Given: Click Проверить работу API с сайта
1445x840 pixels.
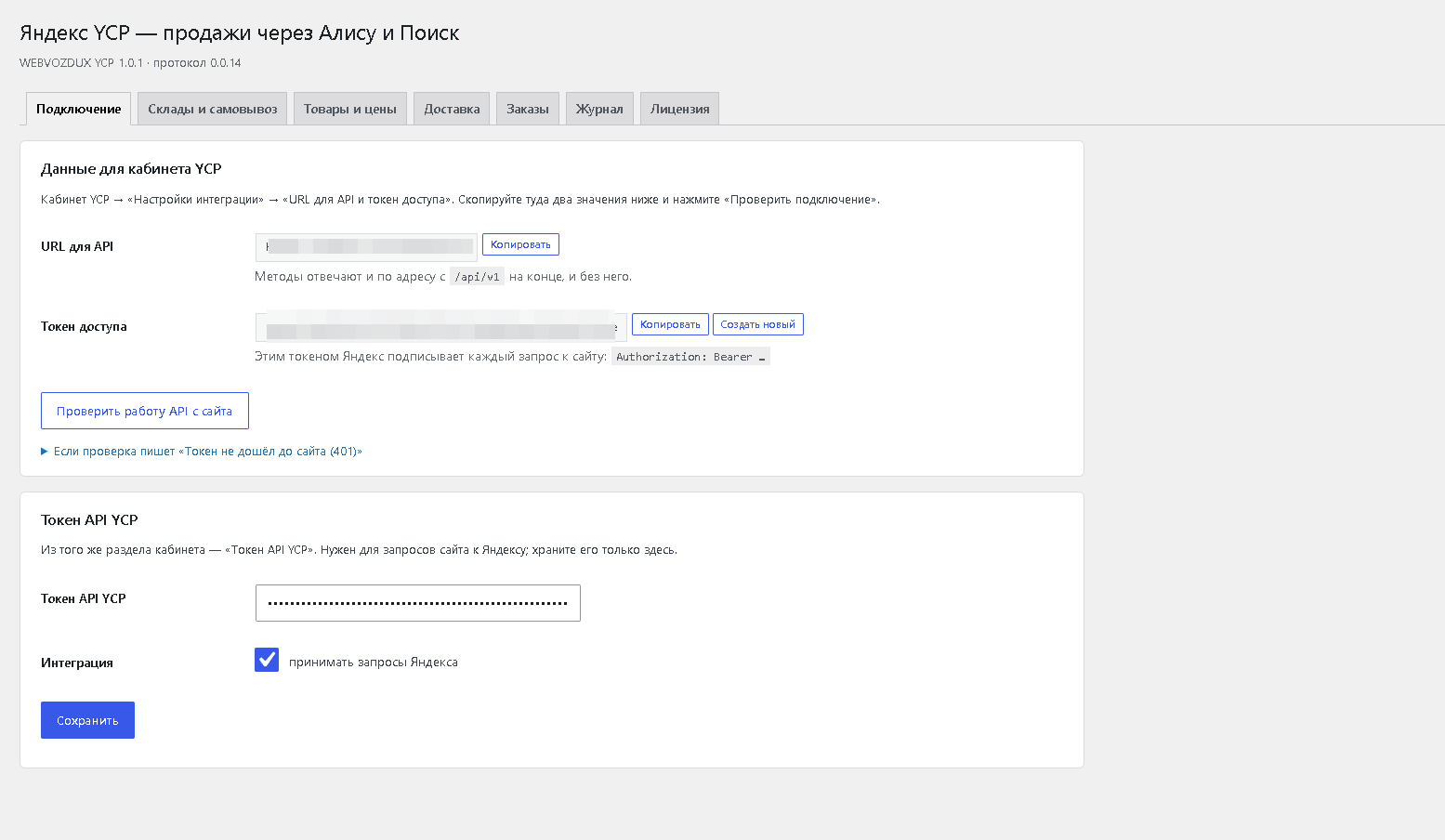Looking at the screenshot, I should click(x=145, y=411).
